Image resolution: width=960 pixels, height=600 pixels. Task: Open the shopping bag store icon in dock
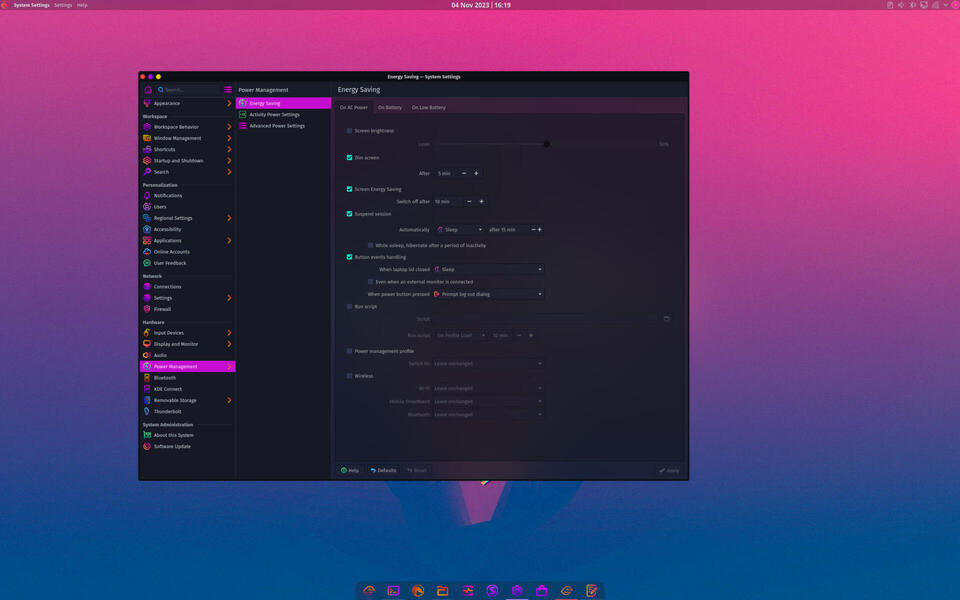coord(542,591)
